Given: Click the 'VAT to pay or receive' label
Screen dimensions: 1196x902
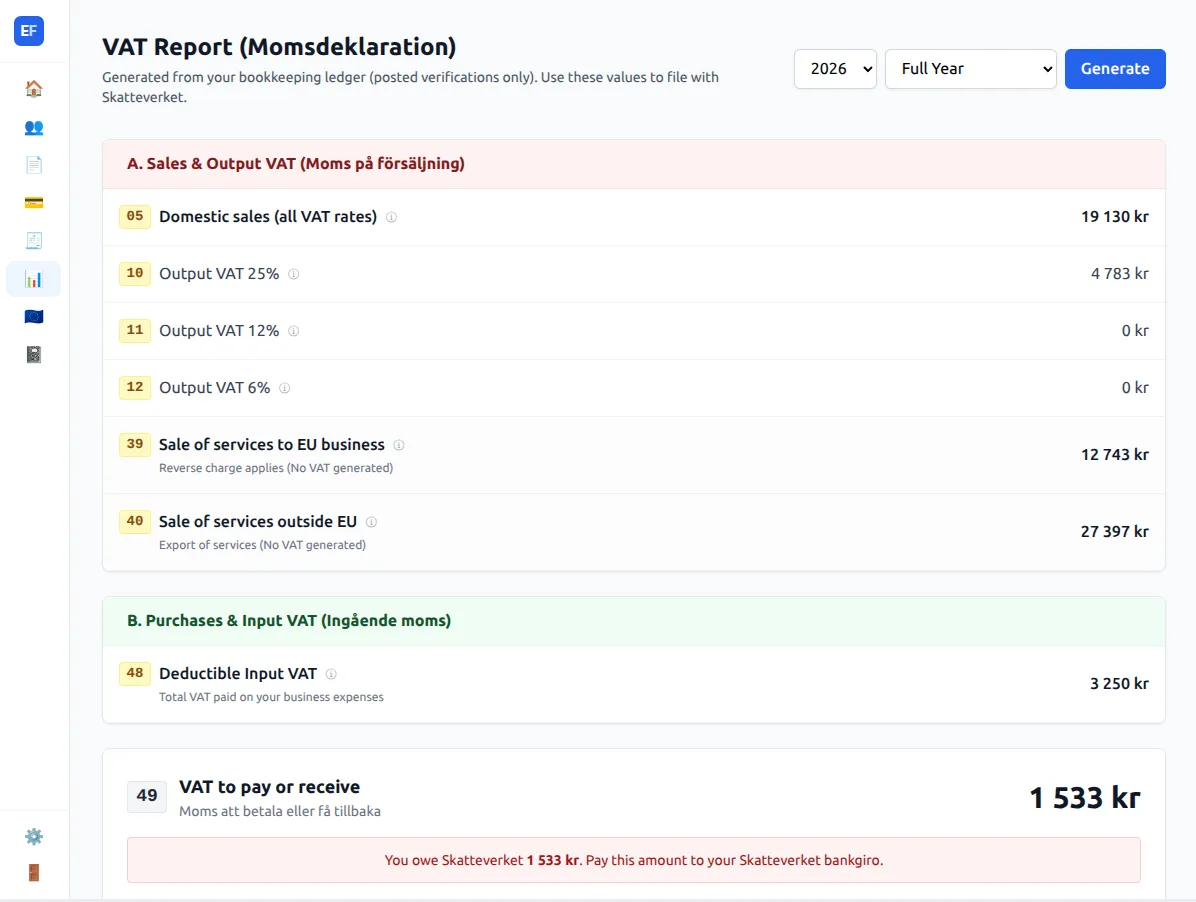Looking at the screenshot, I should (269, 787).
